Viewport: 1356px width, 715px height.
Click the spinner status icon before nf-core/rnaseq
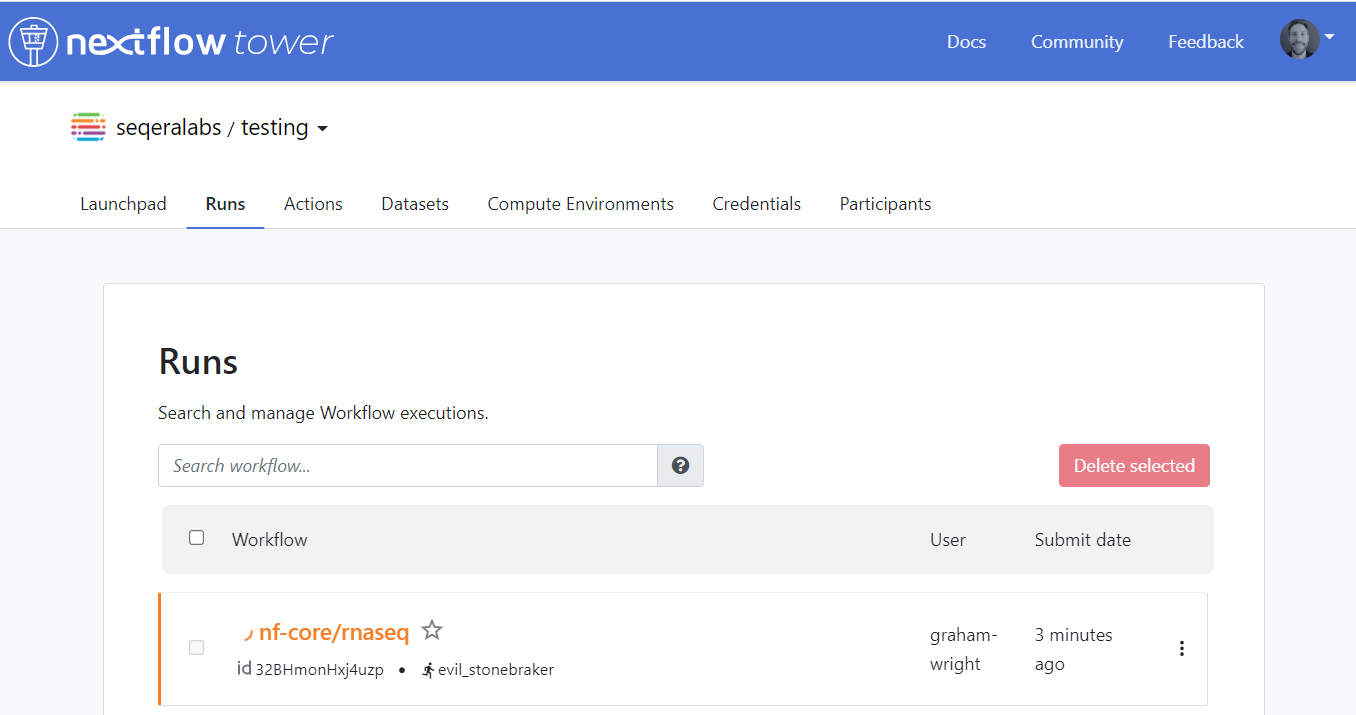[x=248, y=633]
